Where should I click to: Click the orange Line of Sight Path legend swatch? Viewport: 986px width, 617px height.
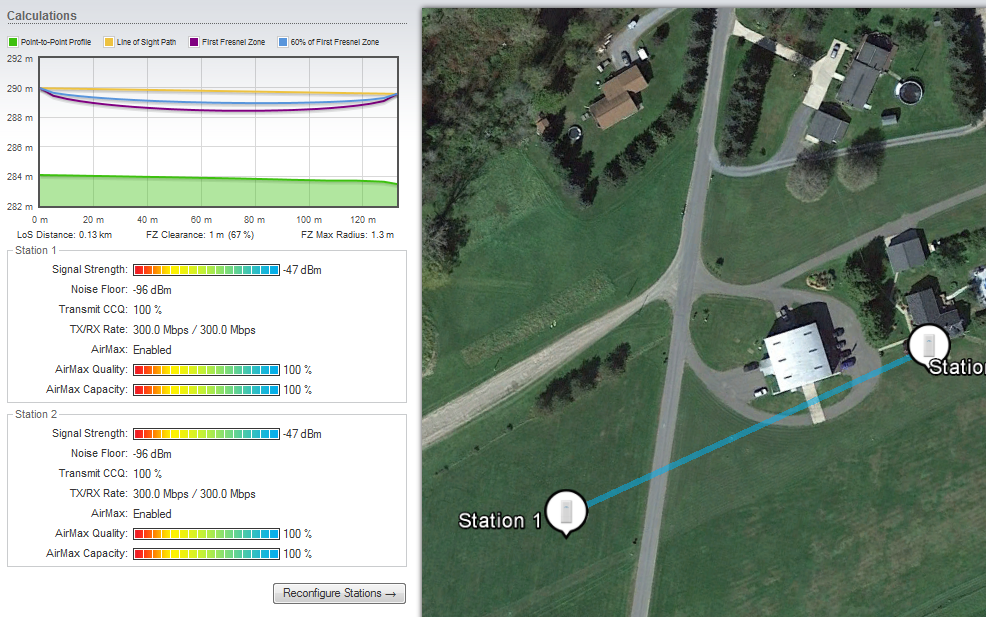(x=110, y=43)
